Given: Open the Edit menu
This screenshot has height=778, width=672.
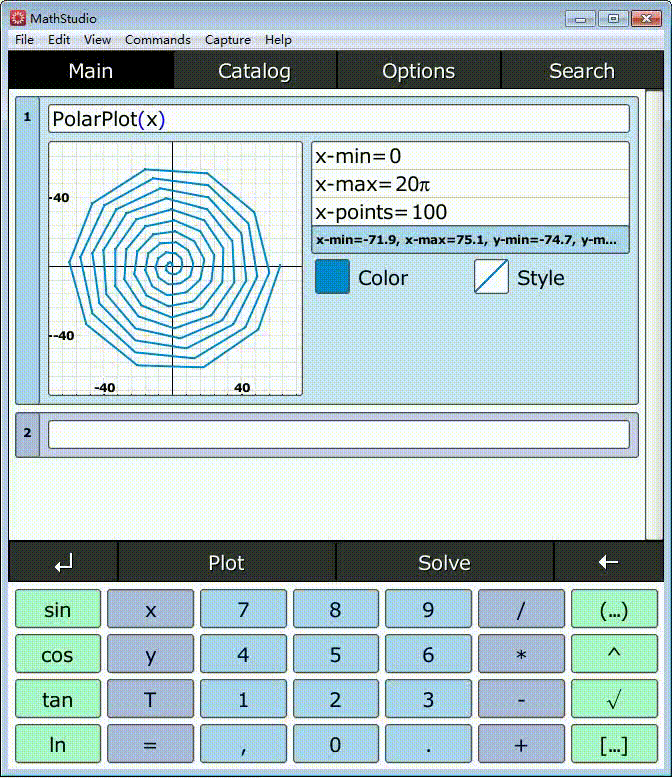Looking at the screenshot, I should 59,40.
